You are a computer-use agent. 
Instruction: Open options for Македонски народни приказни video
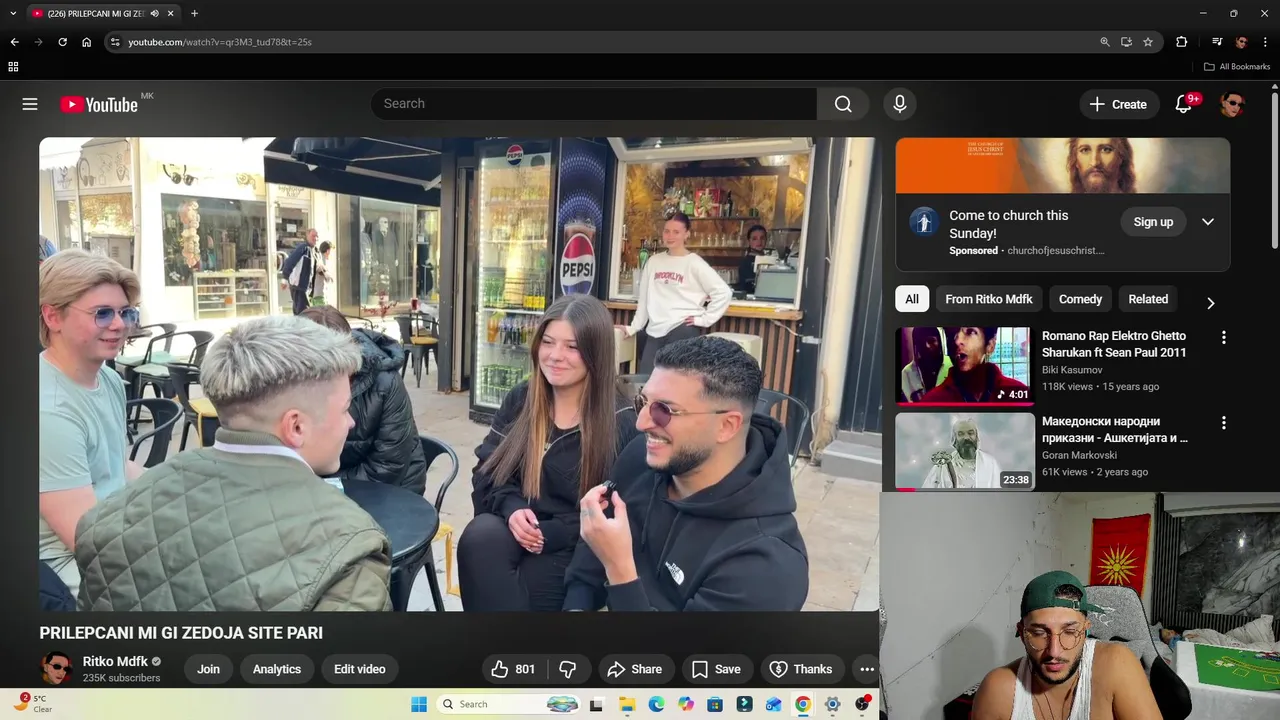(1223, 423)
